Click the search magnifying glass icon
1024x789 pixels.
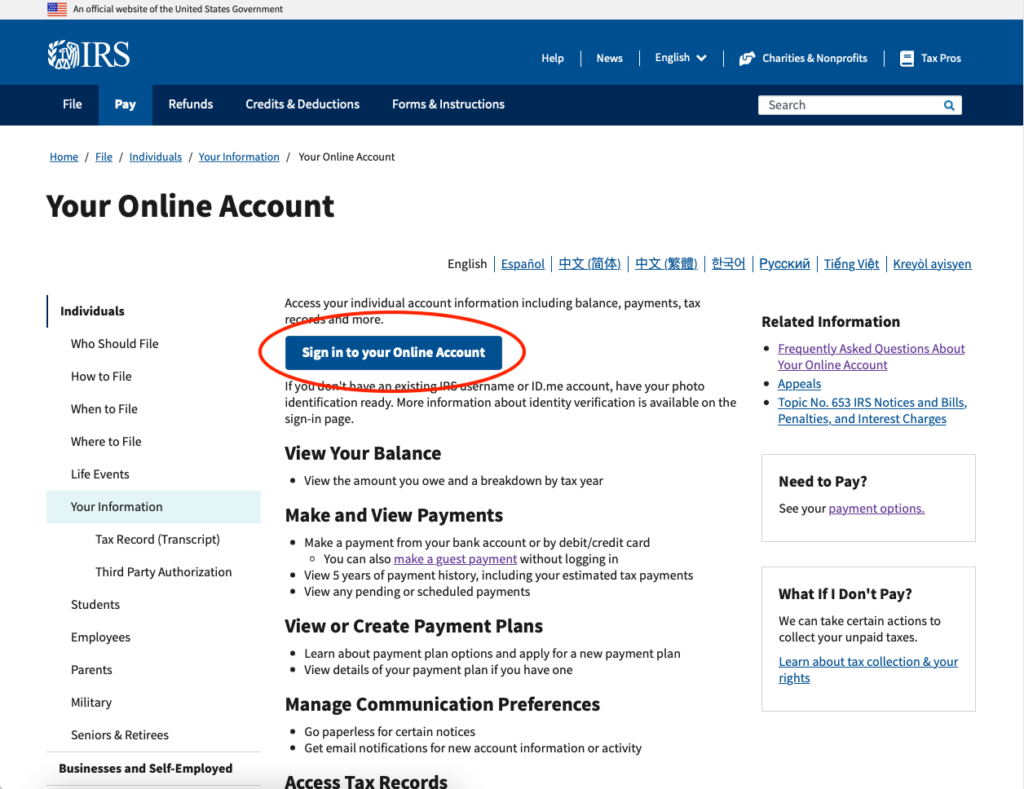pyautogui.click(x=948, y=105)
